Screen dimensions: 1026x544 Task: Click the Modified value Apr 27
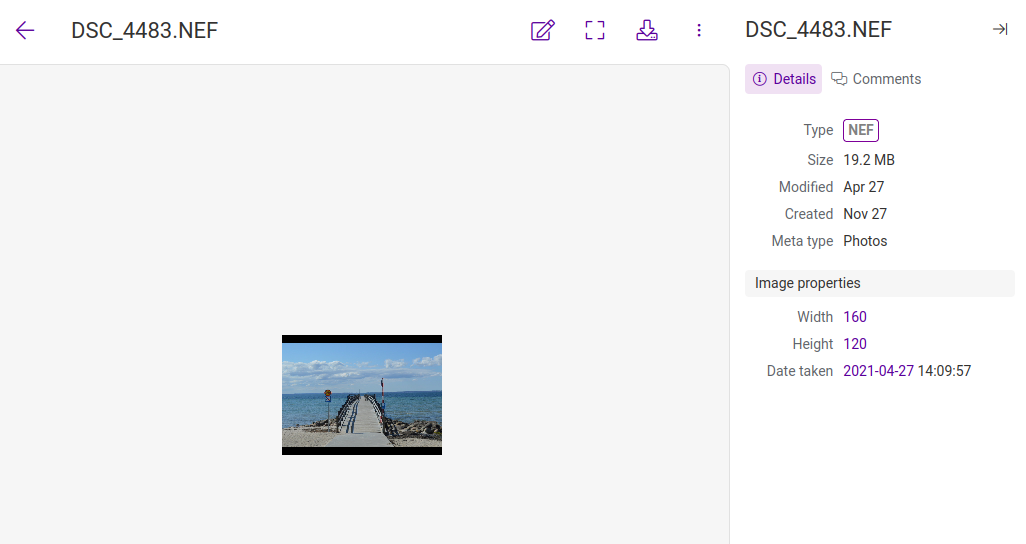coord(863,187)
